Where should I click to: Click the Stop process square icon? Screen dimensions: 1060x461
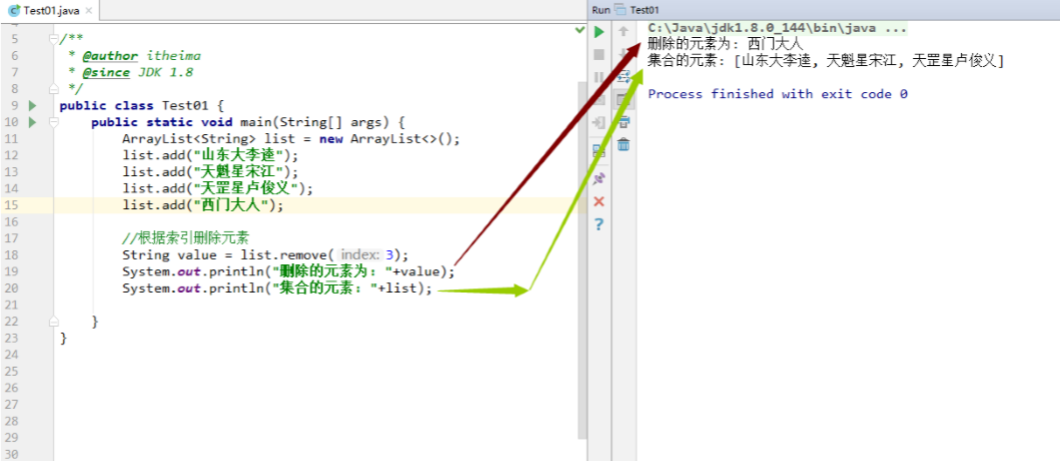[599, 54]
